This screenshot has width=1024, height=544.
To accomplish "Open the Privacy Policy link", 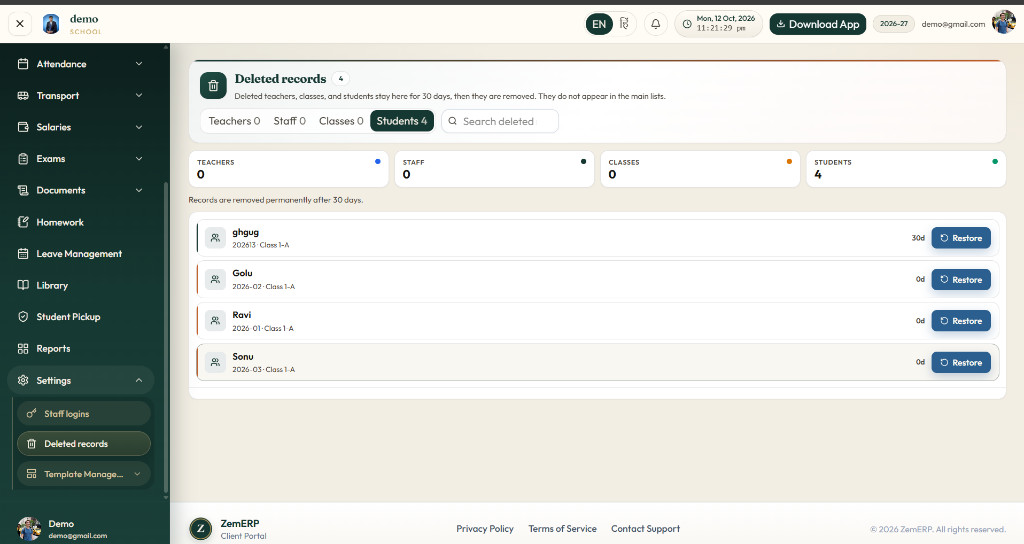I will click(485, 528).
